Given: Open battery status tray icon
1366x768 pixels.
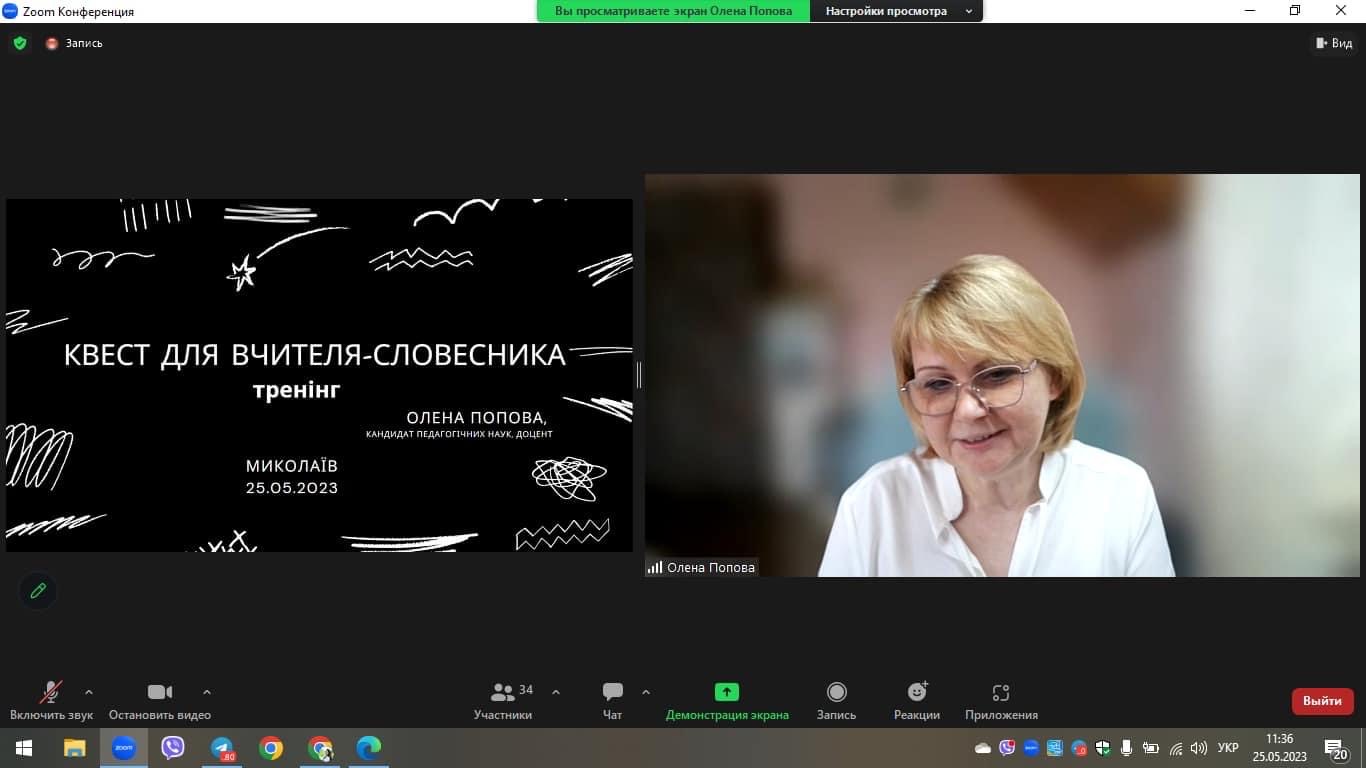Looking at the screenshot, I should click(x=1151, y=748).
